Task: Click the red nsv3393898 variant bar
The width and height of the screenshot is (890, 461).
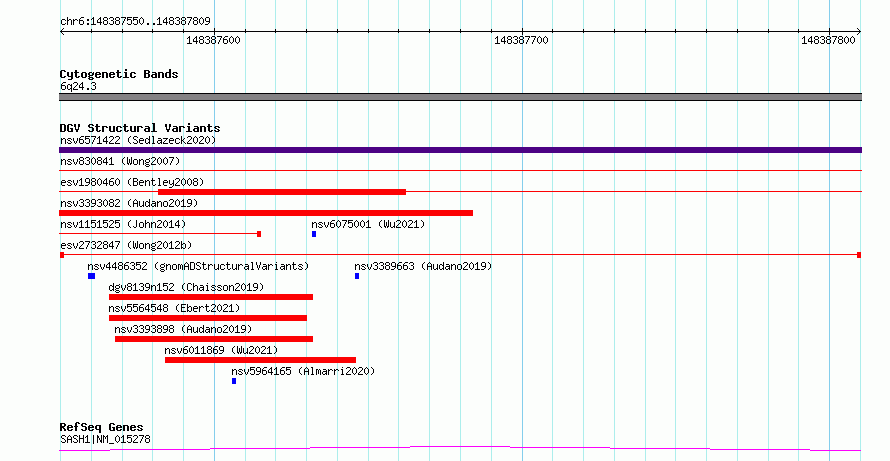Action: coord(214,339)
